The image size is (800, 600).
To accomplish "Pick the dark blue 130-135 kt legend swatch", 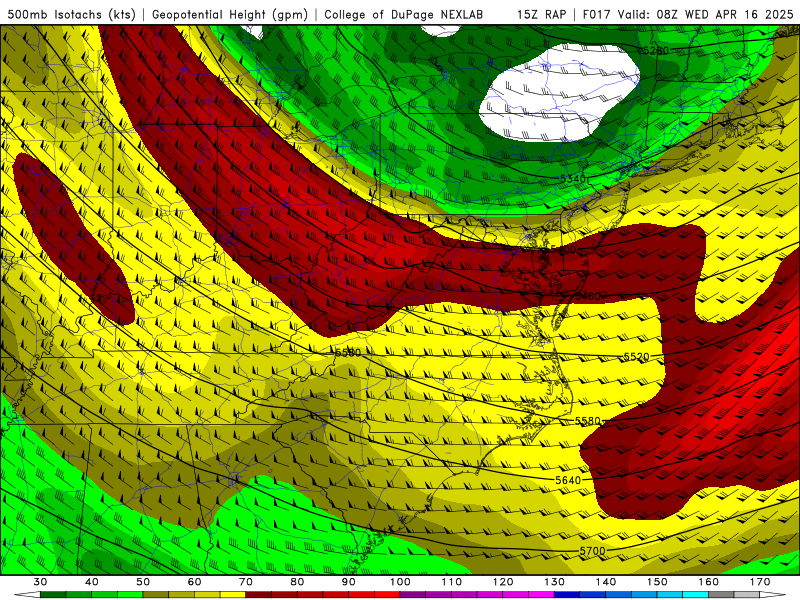I will 567,595.
